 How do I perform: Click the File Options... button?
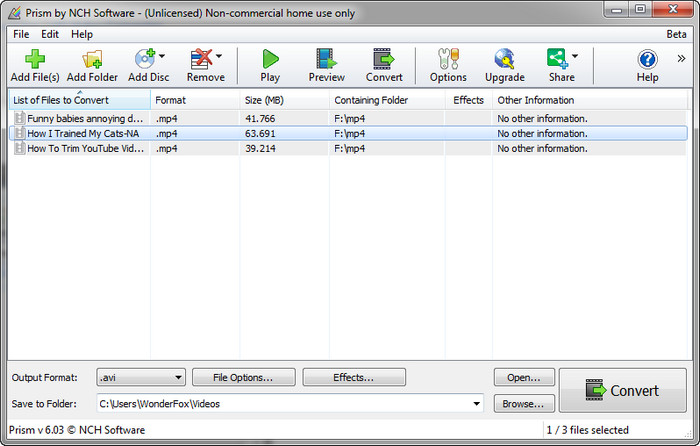click(x=243, y=377)
